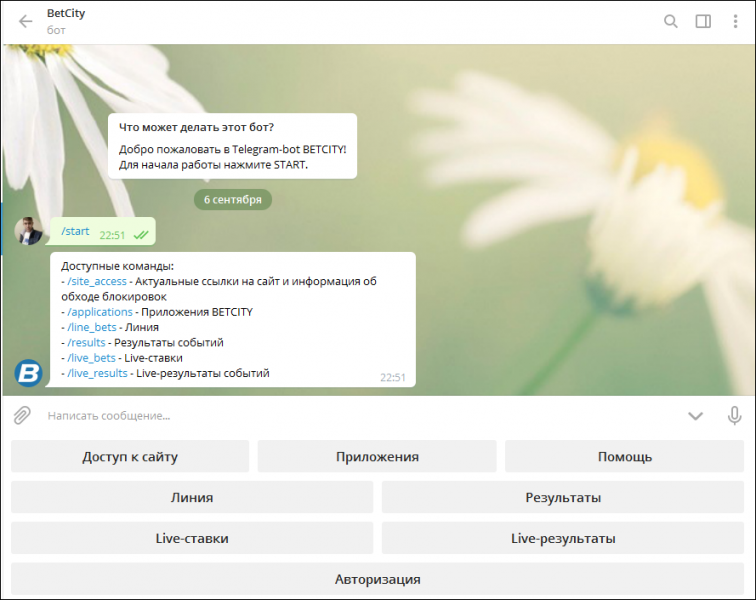756x600 pixels.
Task: Click the 22:51 timestamp on bot message
Action: [392, 378]
